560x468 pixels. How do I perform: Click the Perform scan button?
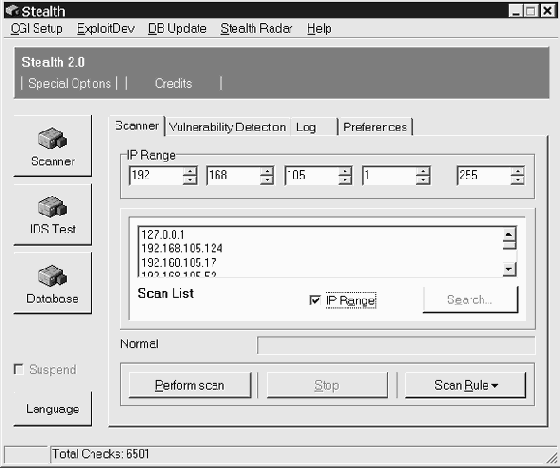pos(190,385)
